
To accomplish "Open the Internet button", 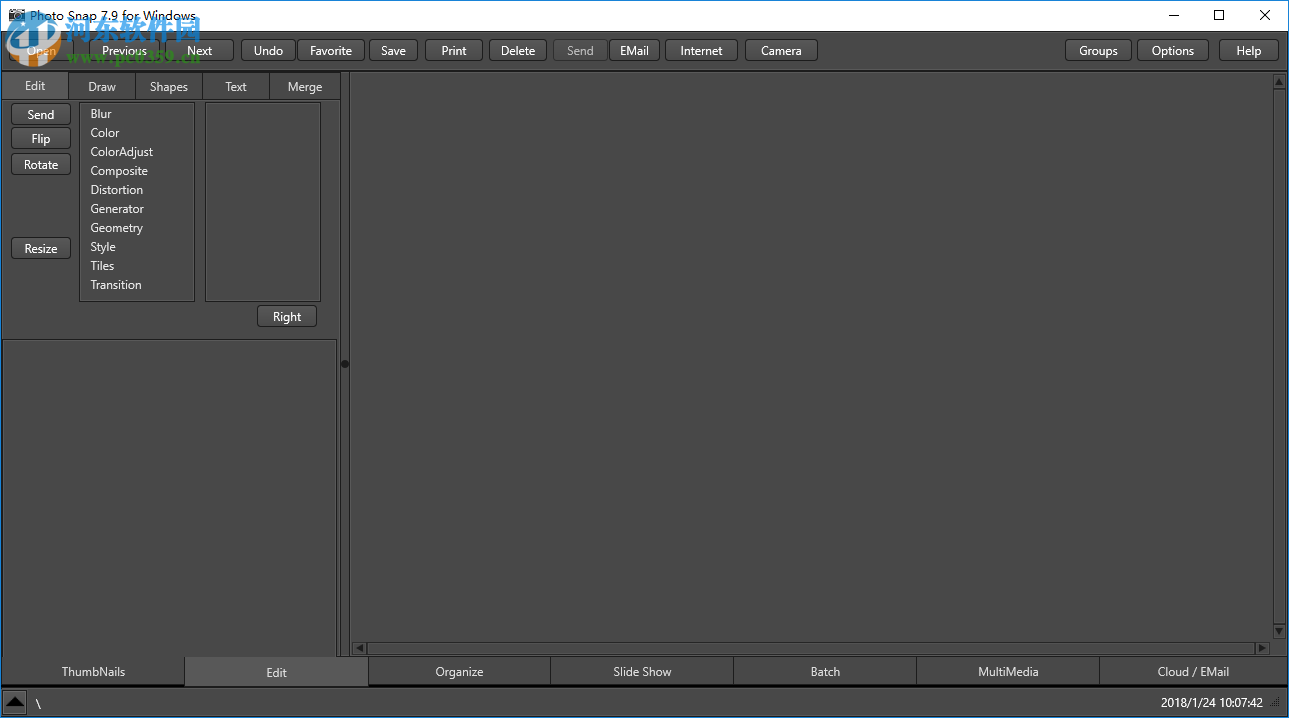I will tap(701, 51).
